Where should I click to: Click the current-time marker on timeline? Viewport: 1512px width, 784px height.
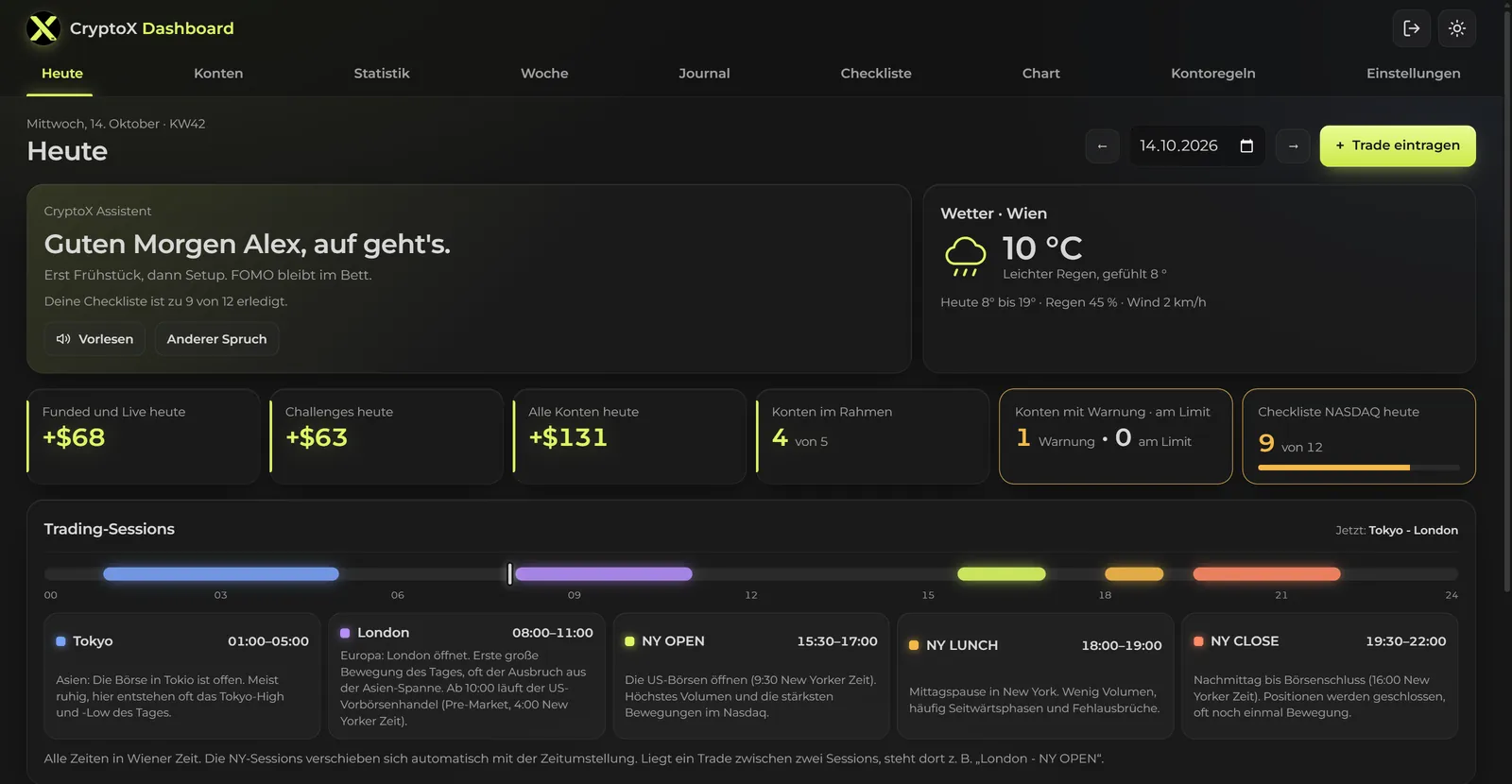tap(510, 573)
